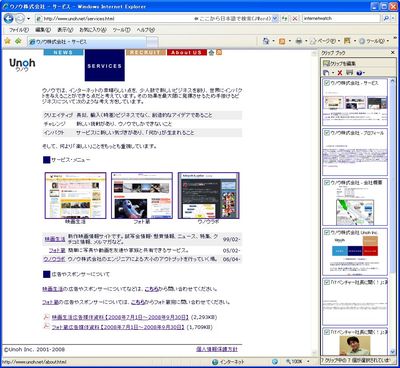
Task: Click the RSS feeds toolbar icon
Action: 282,41
